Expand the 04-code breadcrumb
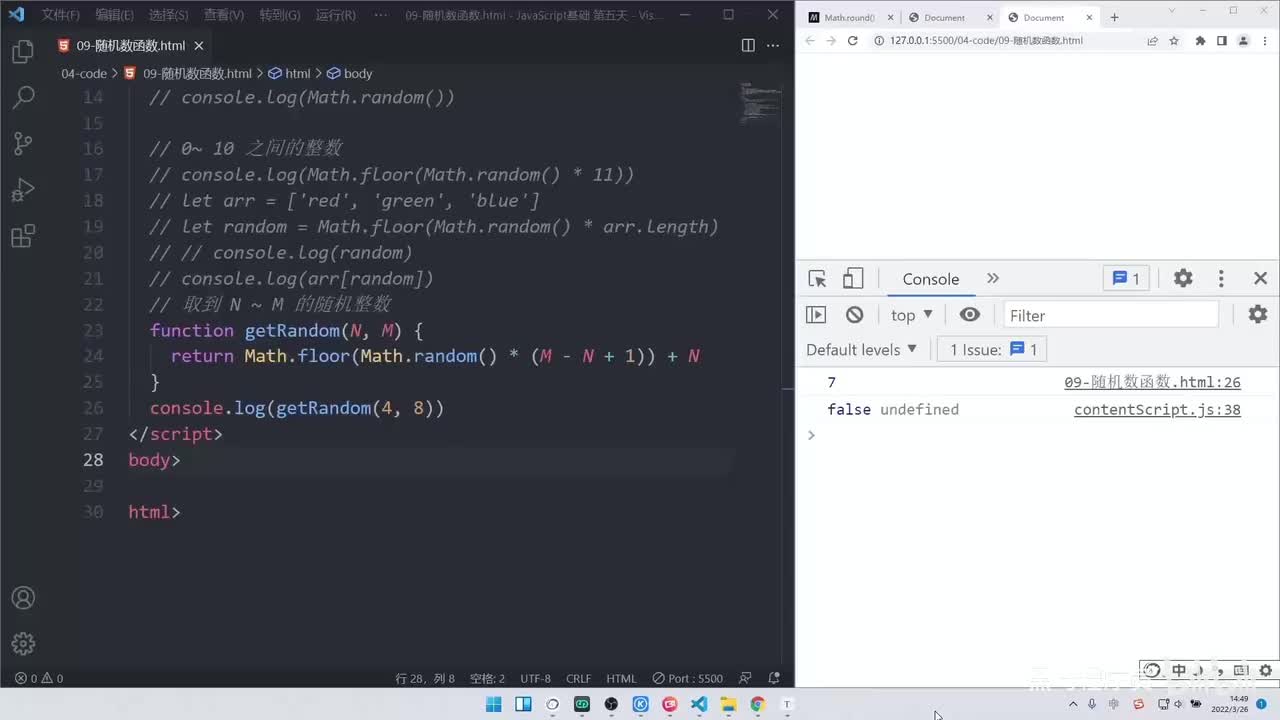The height and width of the screenshot is (720, 1280). coord(84,74)
